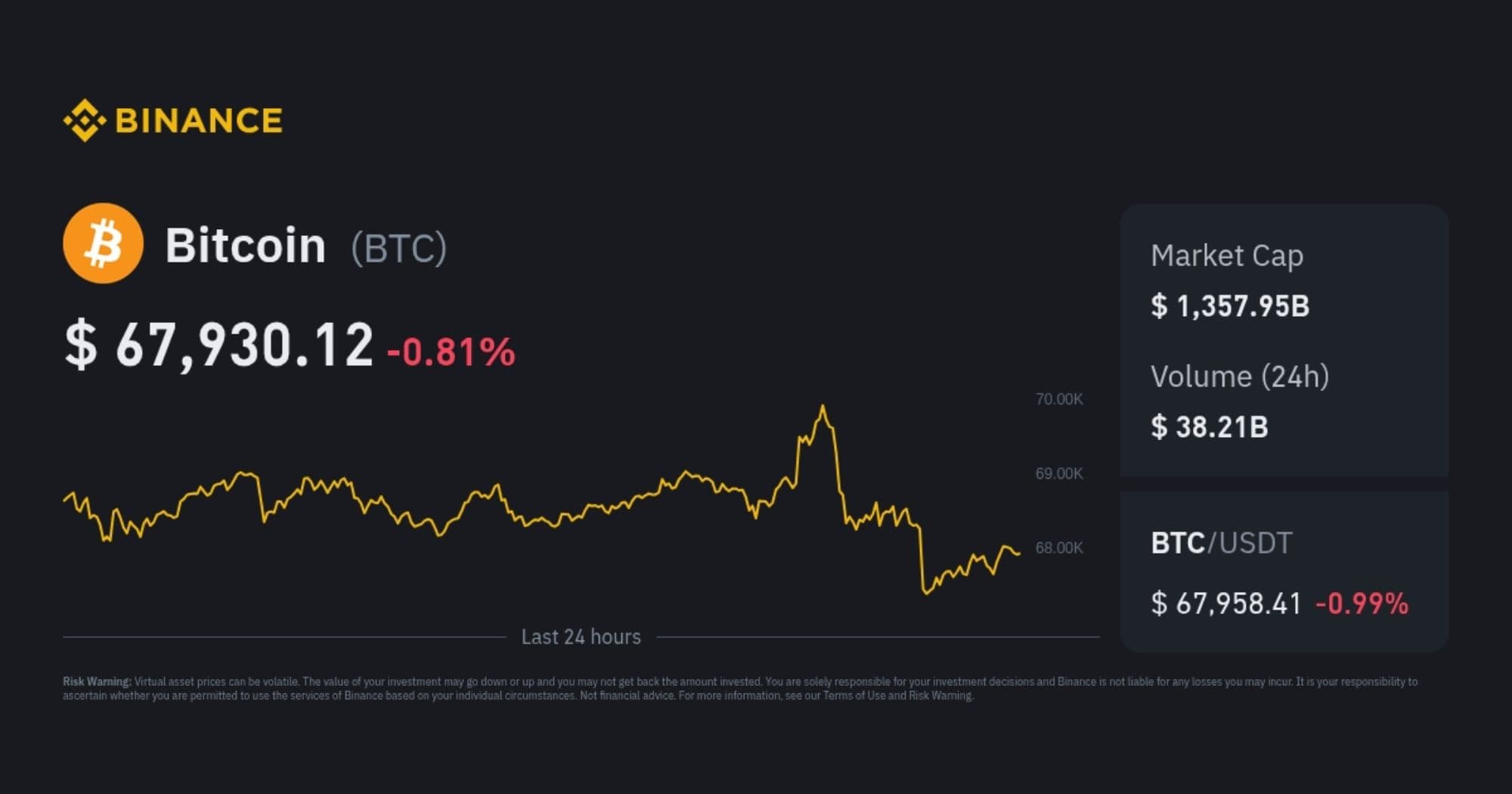
Task: Click the (BTC) ticker symbol
Action: [x=398, y=248]
